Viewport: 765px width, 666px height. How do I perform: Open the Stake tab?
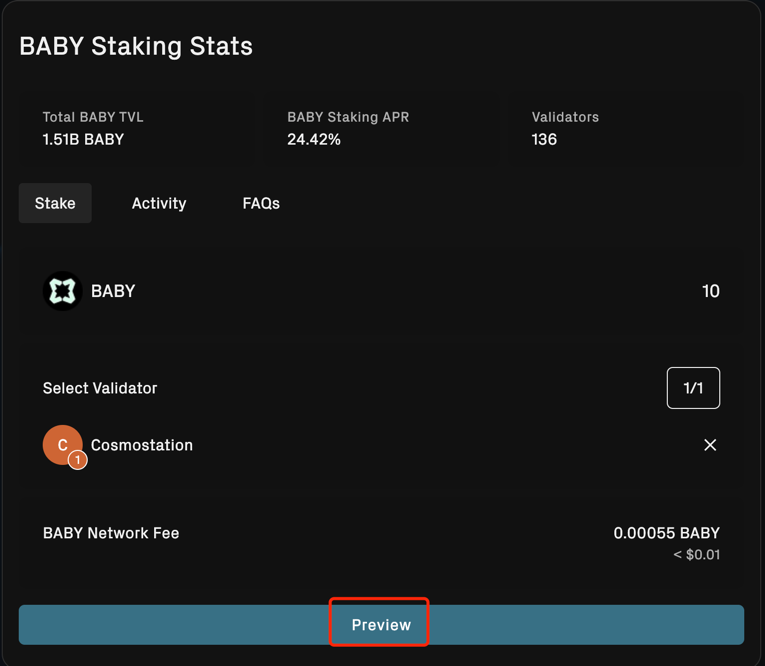click(x=55, y=203)
